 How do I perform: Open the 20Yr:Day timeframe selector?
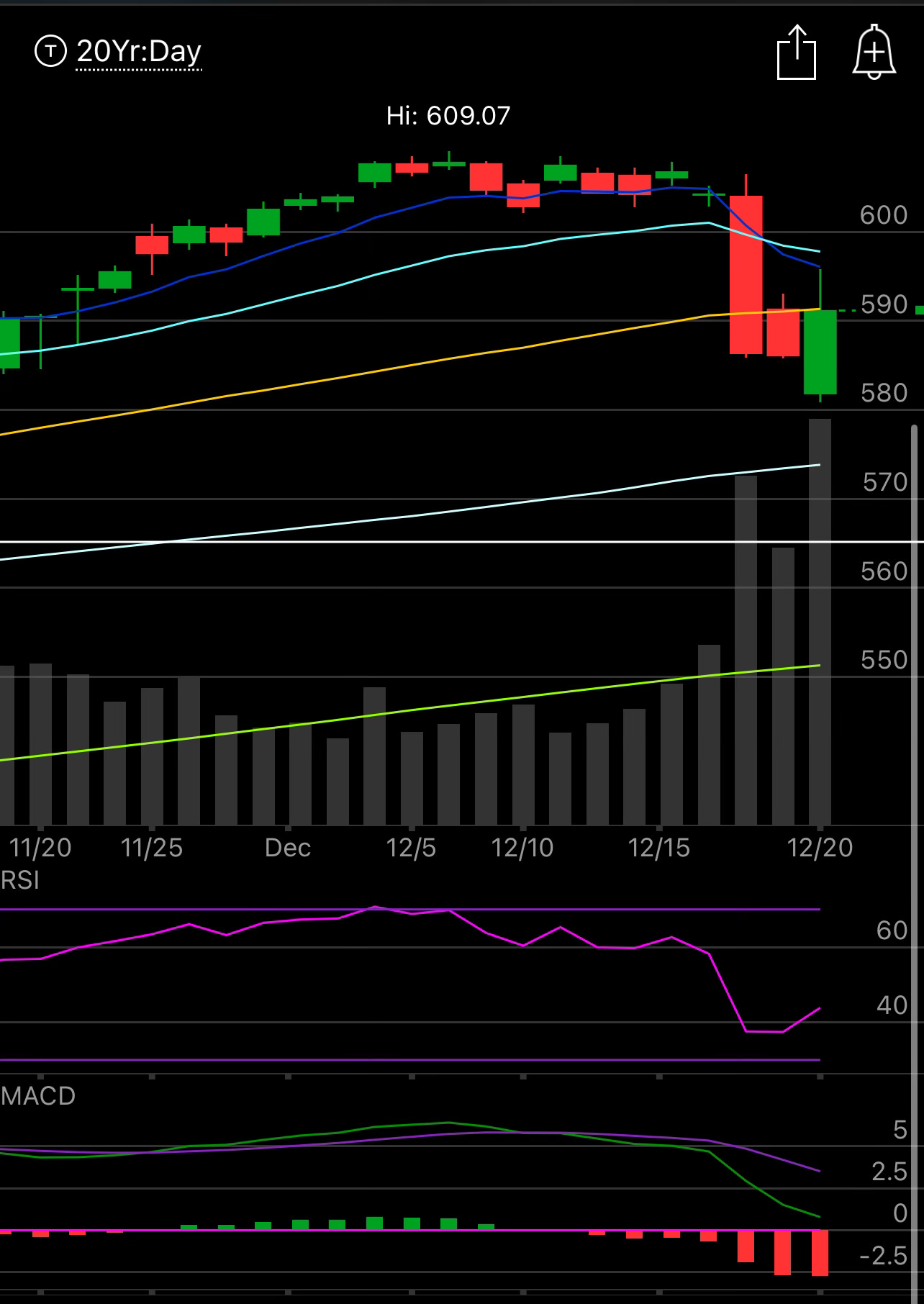(139, 52)
